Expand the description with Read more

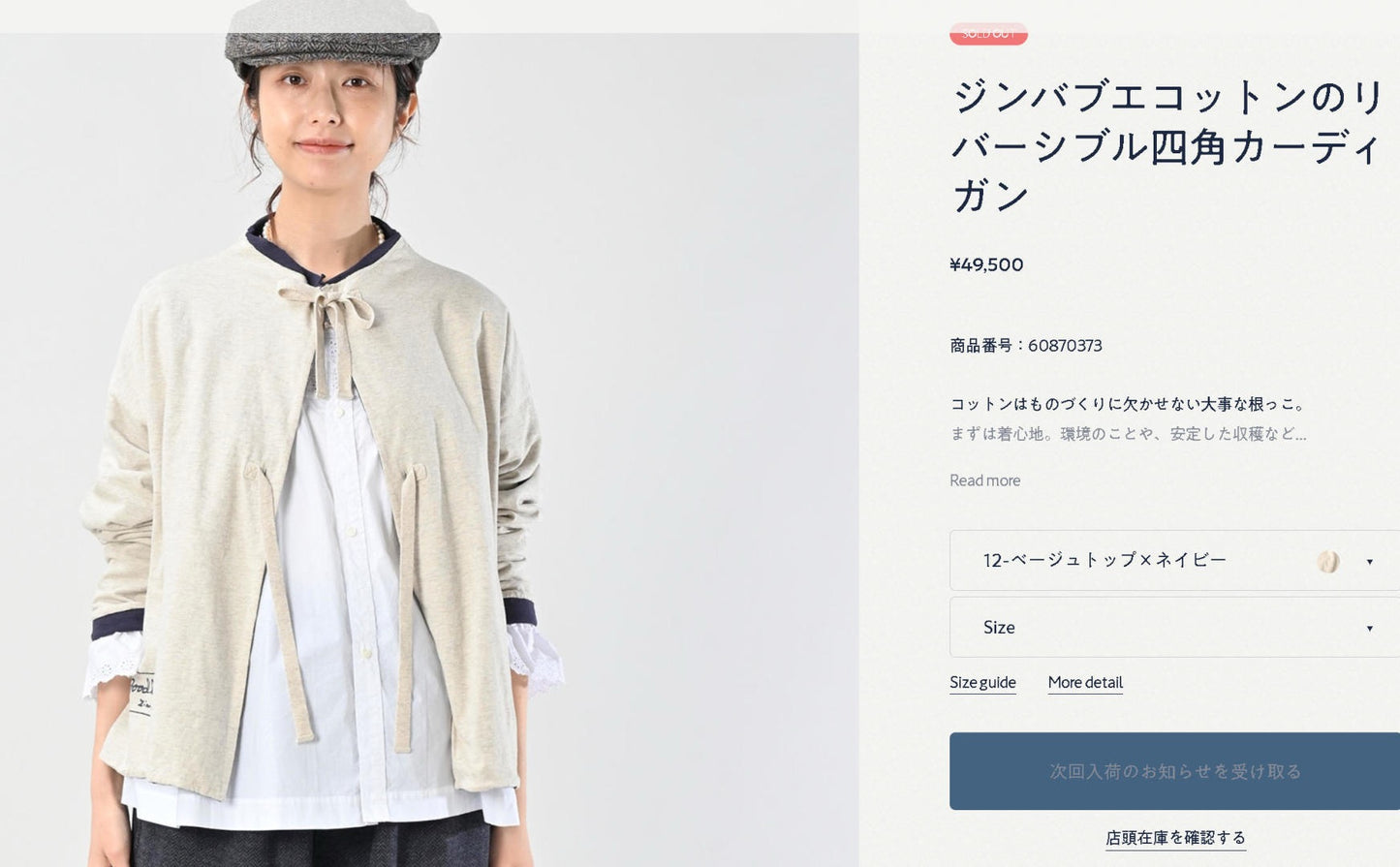984,480
